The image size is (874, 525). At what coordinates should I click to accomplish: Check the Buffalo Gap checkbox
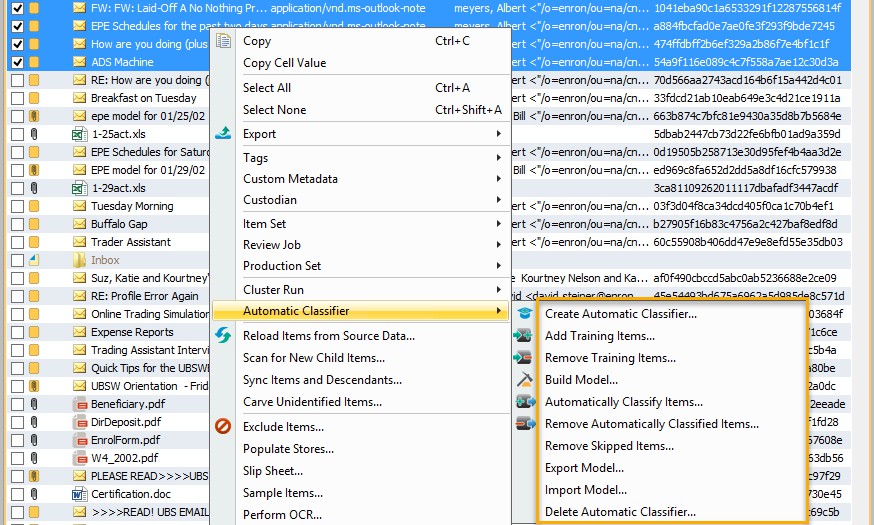click(17, 224)
